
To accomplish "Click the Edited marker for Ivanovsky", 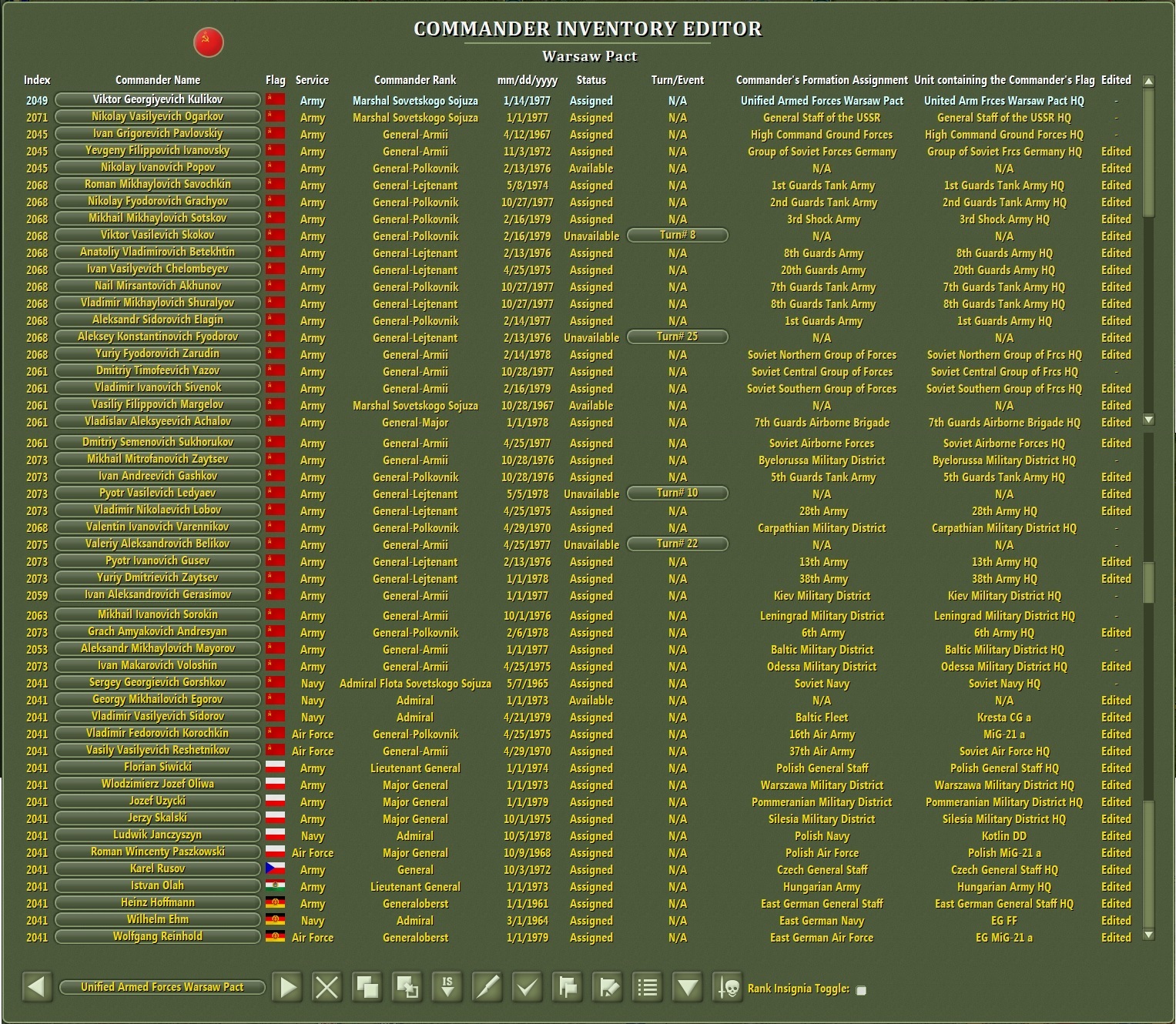I will click(x=1116, y=152).
